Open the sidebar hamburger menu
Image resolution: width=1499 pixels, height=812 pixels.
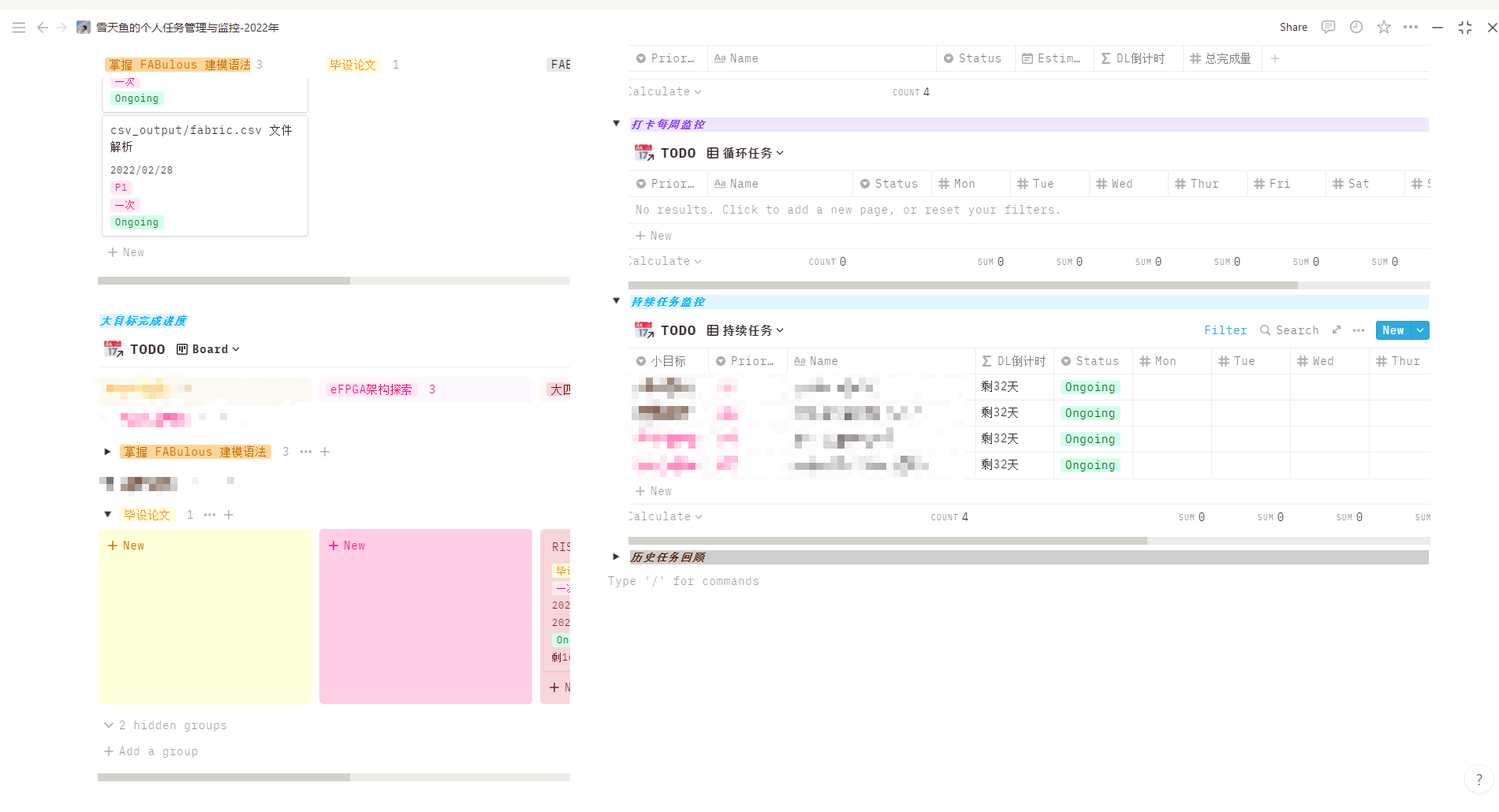[19, 28]
